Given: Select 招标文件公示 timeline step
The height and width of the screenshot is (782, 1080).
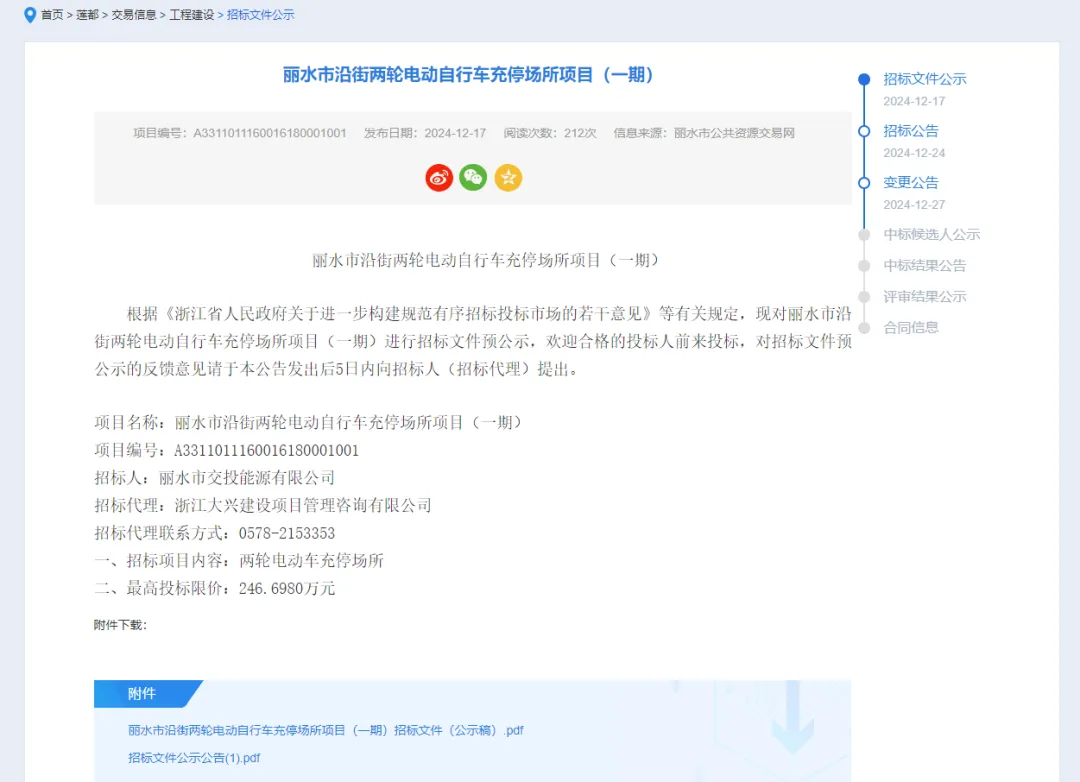Looking at the screenshot, I should (924, 79).
